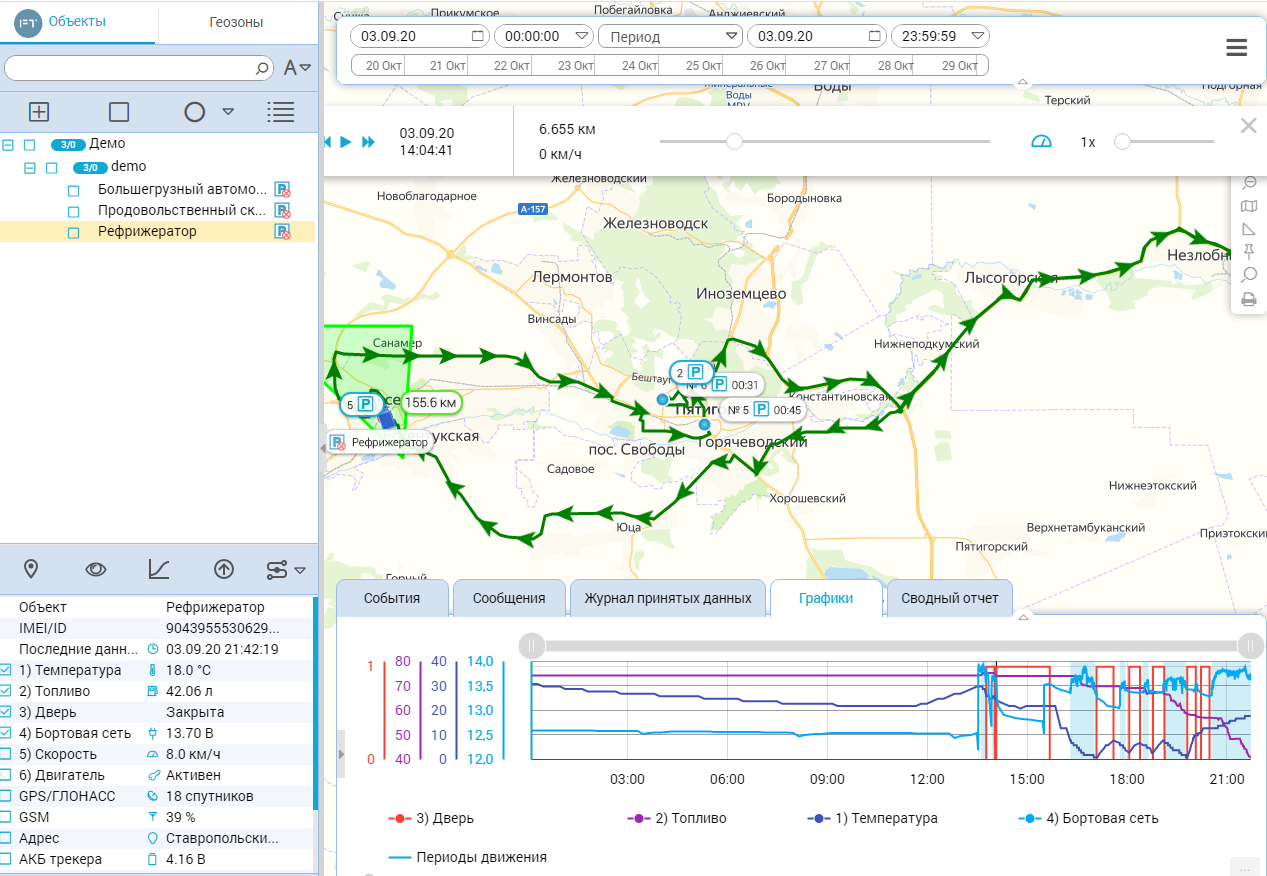Screen dimensions: 1267x876
Task: Click the calendar icon of the start date field
Action: (478, 36)
